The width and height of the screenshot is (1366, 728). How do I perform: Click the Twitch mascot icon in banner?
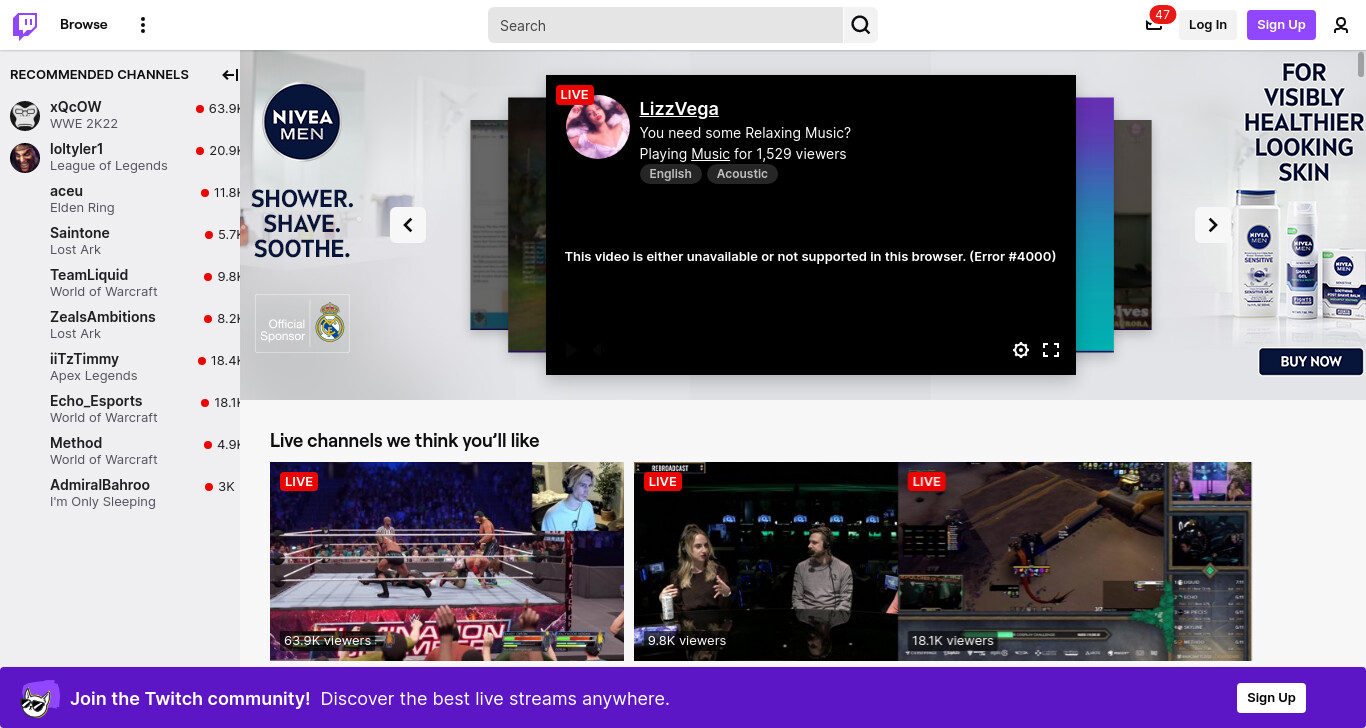click(40, 699)
